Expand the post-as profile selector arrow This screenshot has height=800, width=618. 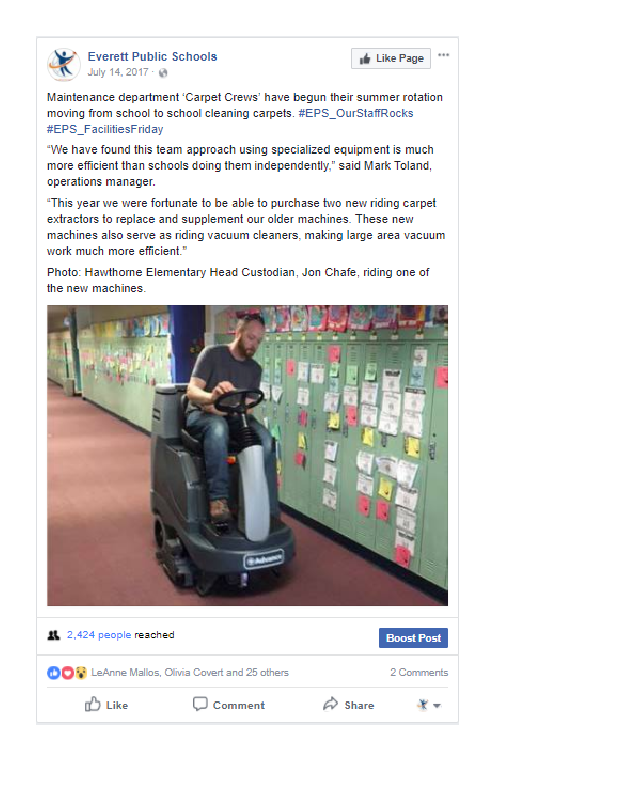coord(437,706)
